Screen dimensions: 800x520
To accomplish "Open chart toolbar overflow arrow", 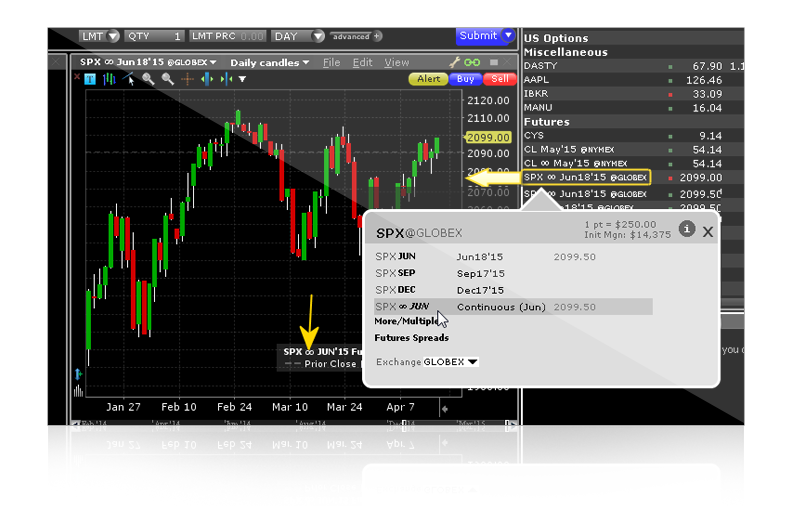I will tap(242, 79).
